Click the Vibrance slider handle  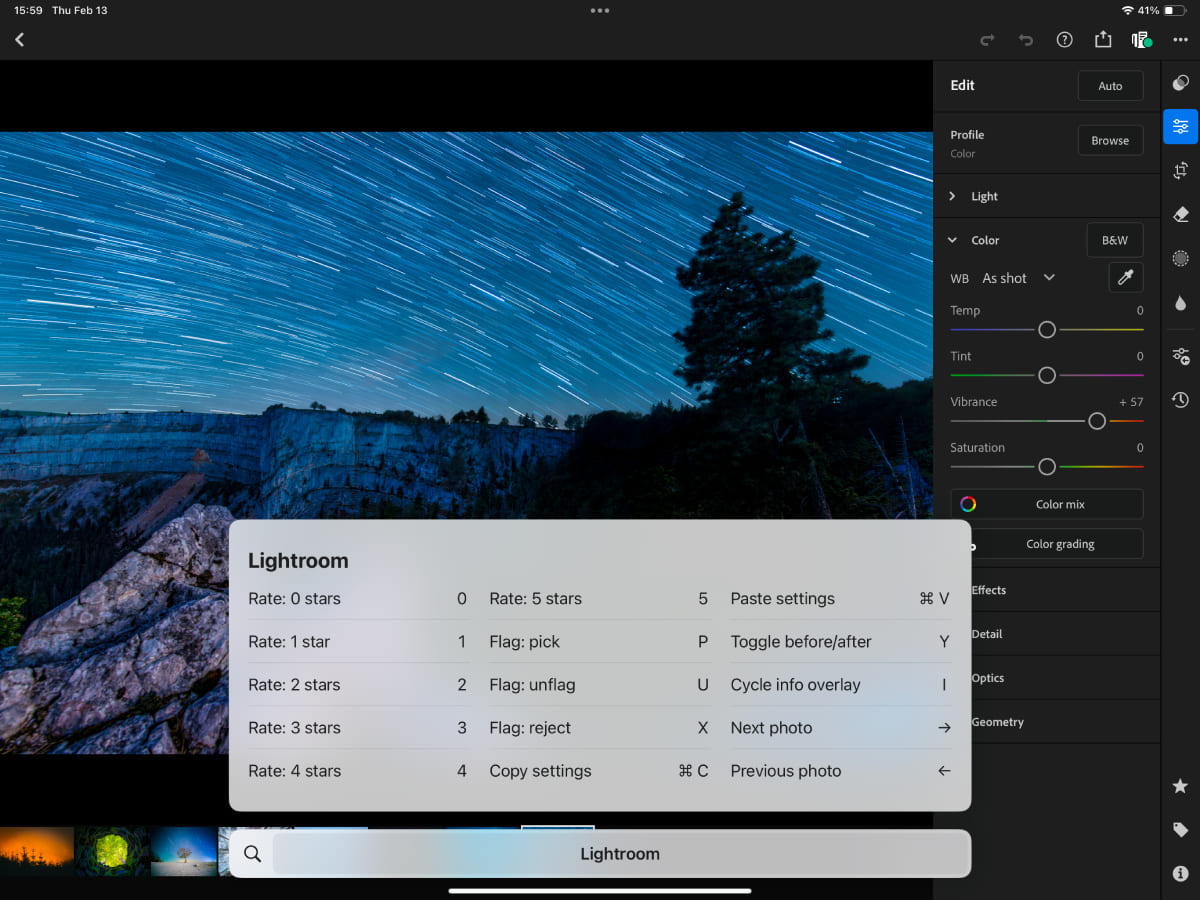click(x=1097, y=421)
